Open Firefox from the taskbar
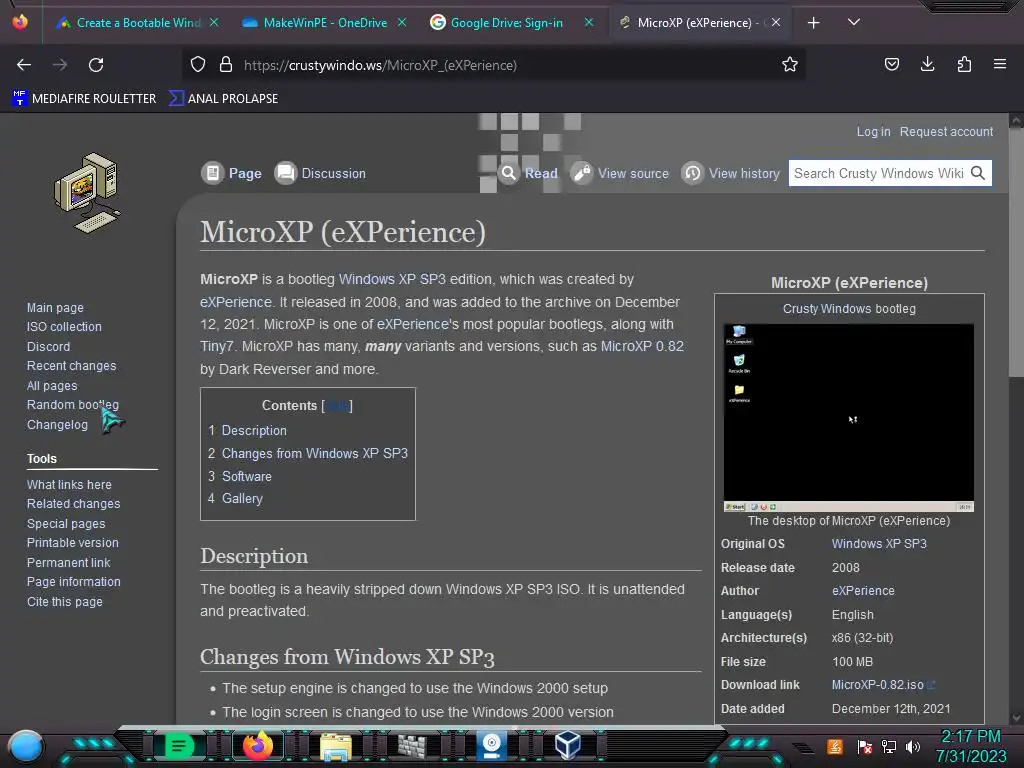Image resolution: width=1024 pixels, height=768 pixels. [257, 745]
